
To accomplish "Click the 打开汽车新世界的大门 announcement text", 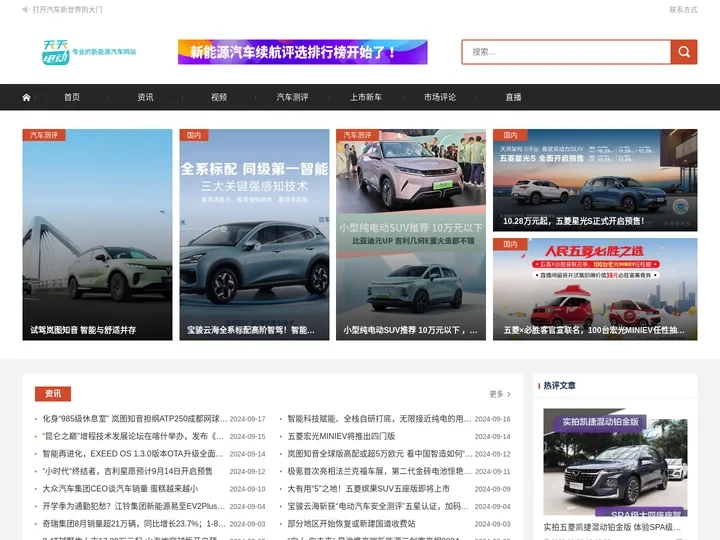I will point(68,10).
